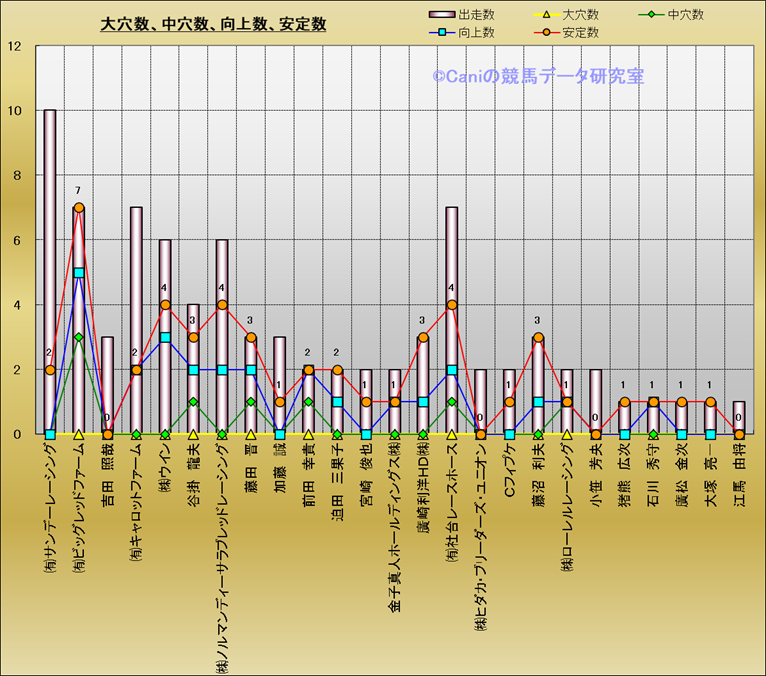The width and height of the screenshot is (766, 676).
Task: Click the 向上数 cyan square legend marker
Action: [441, 33]
